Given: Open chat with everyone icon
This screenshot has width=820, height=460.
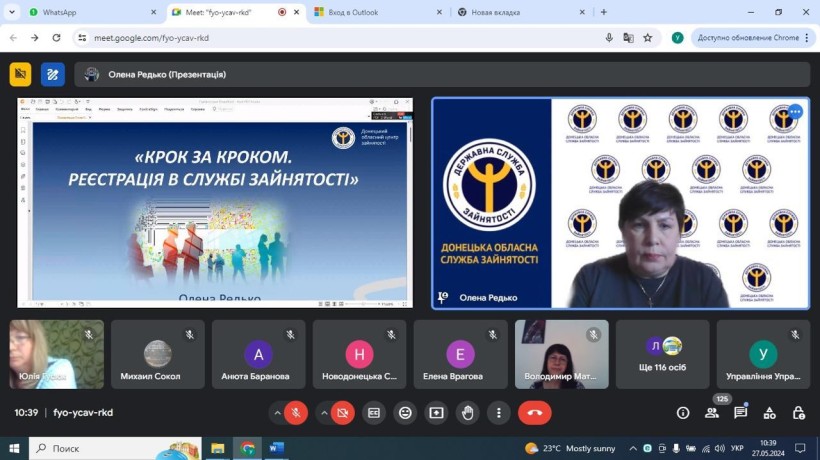Looking at the screenshot, I should coord(741,413).
